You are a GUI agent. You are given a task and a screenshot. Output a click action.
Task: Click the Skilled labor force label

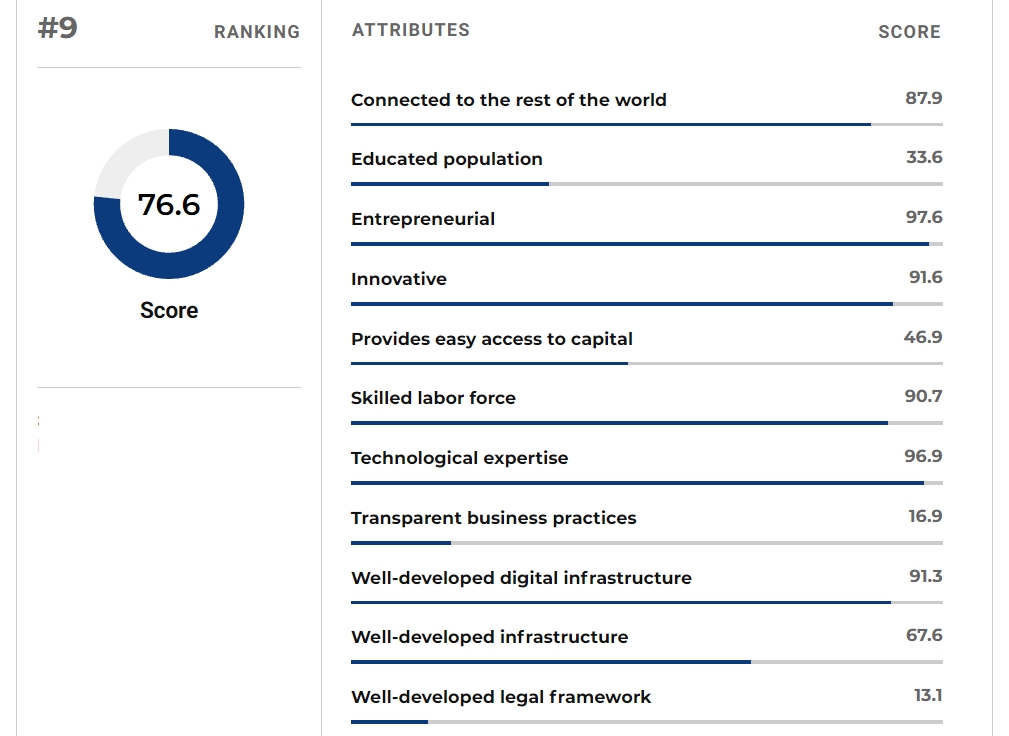(x=433, y=398)
